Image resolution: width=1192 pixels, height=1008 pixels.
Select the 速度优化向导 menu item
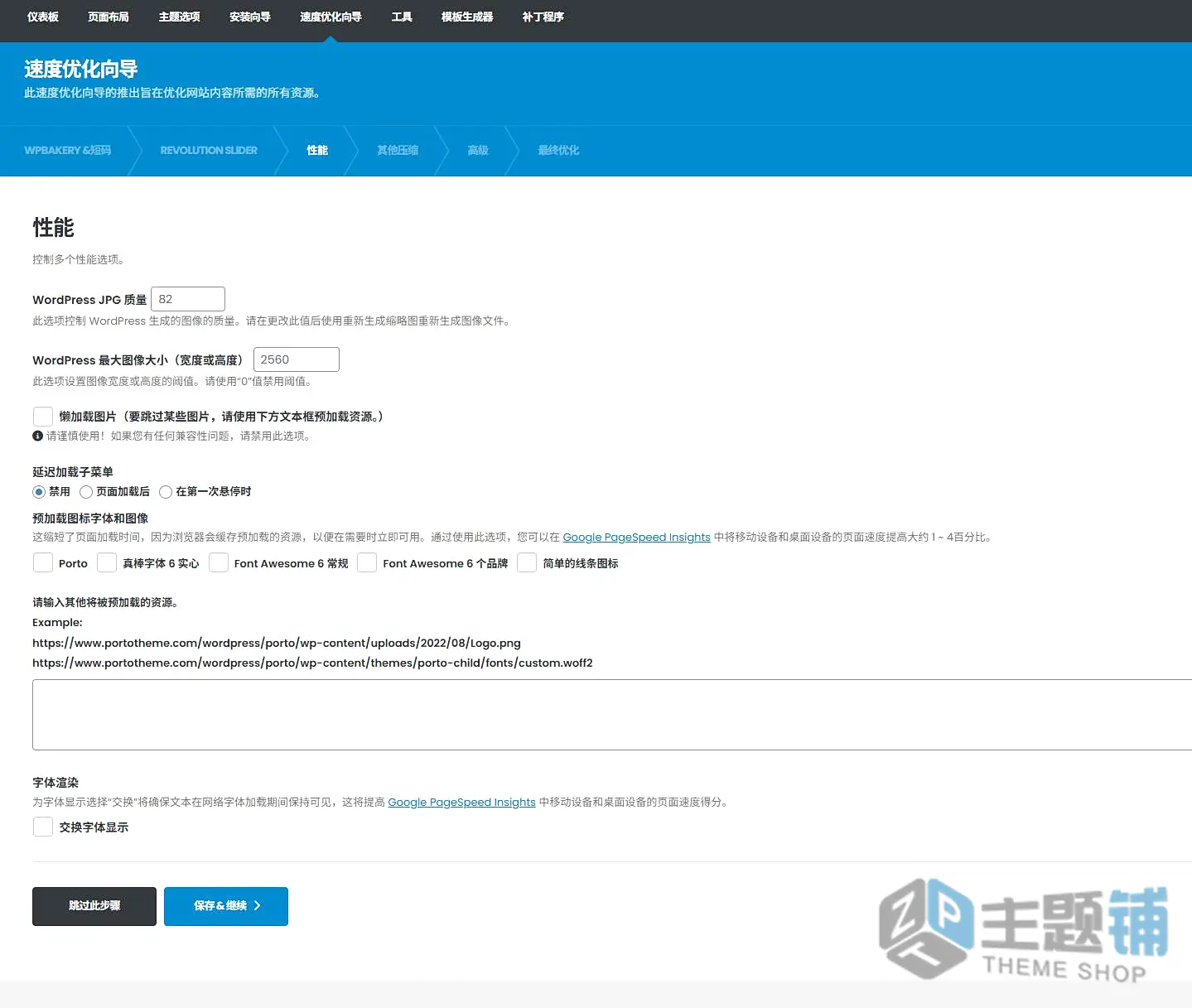tap(331, 17)
